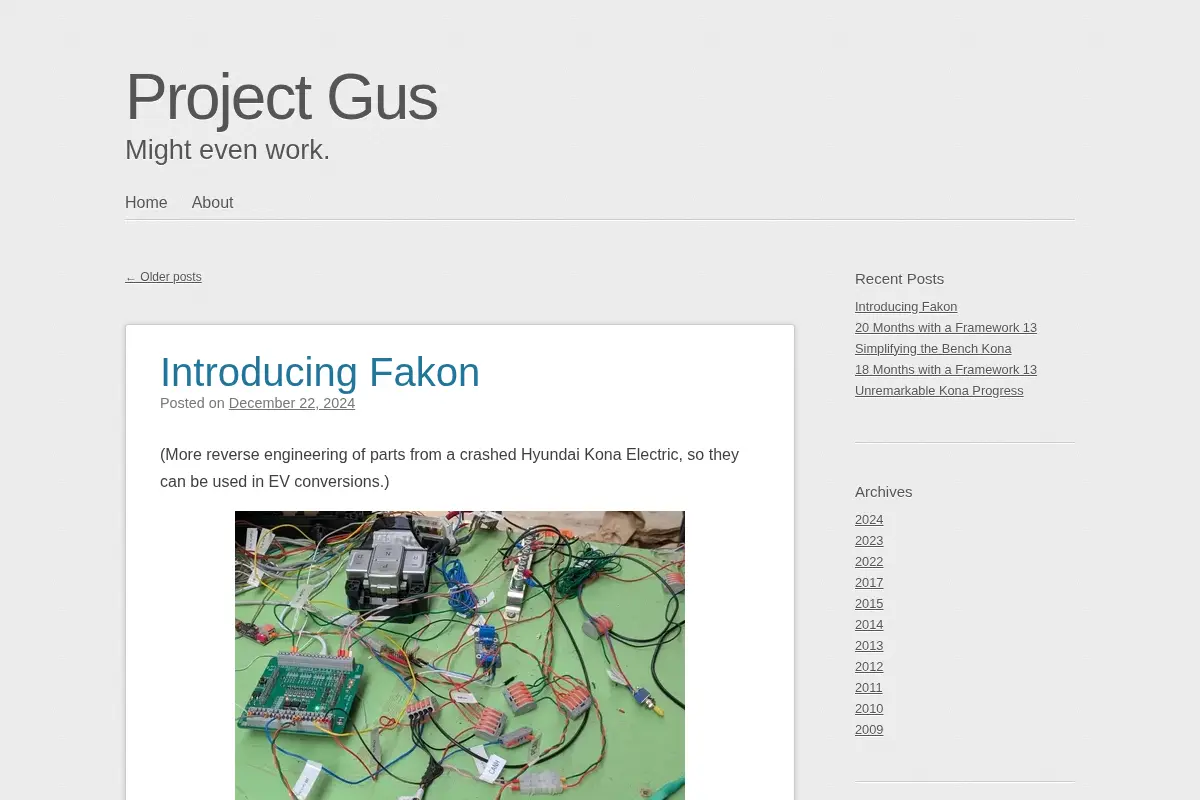View the 2011 archive

click(x=869, y=687)
